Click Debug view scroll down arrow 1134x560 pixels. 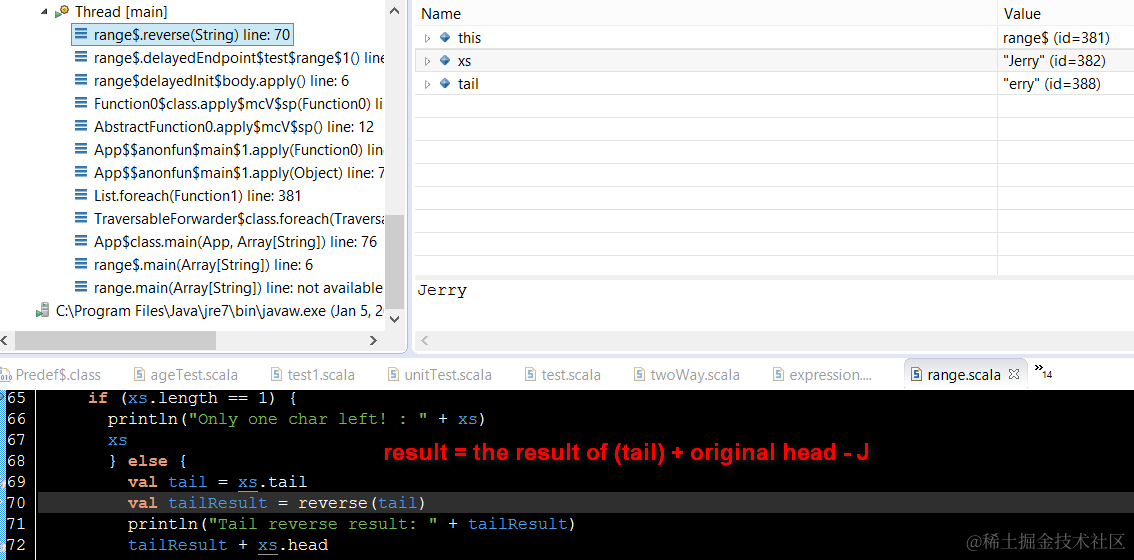(x=394, y=319)
